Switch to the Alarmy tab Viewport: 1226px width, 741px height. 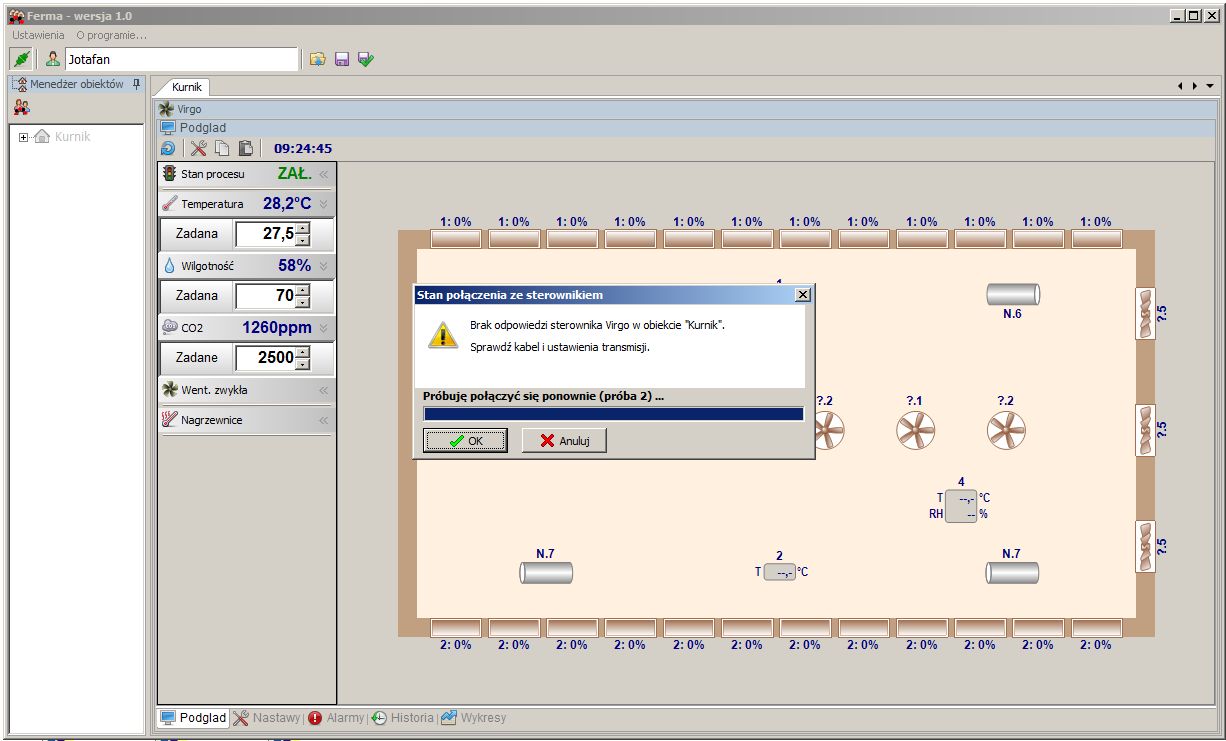point(336,718)
